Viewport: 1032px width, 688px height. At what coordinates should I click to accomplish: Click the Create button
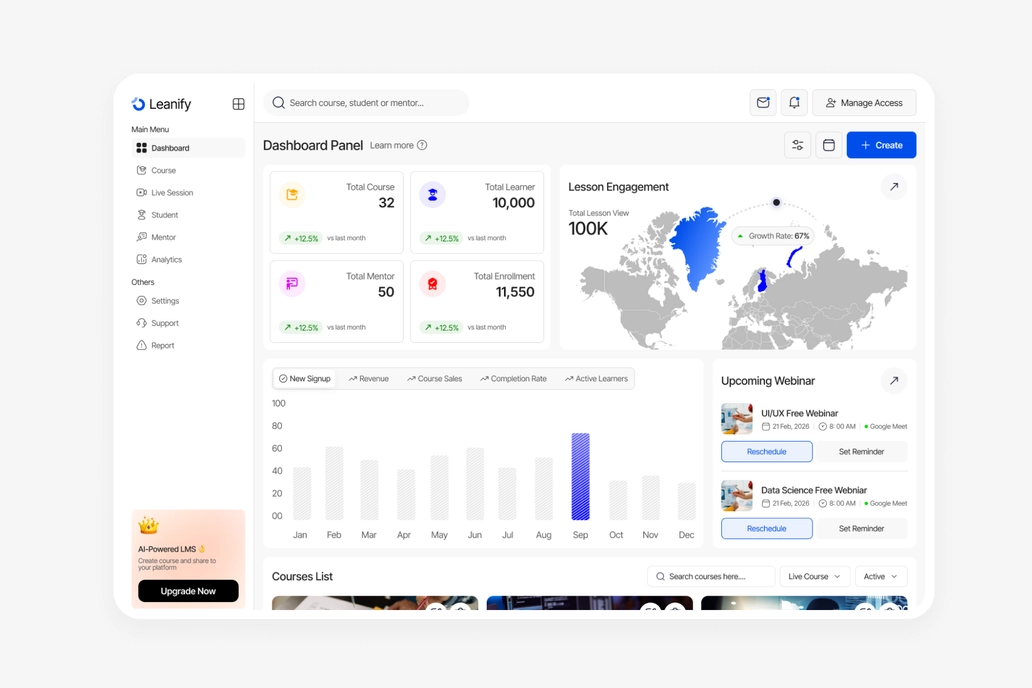[x=881, y=145]
